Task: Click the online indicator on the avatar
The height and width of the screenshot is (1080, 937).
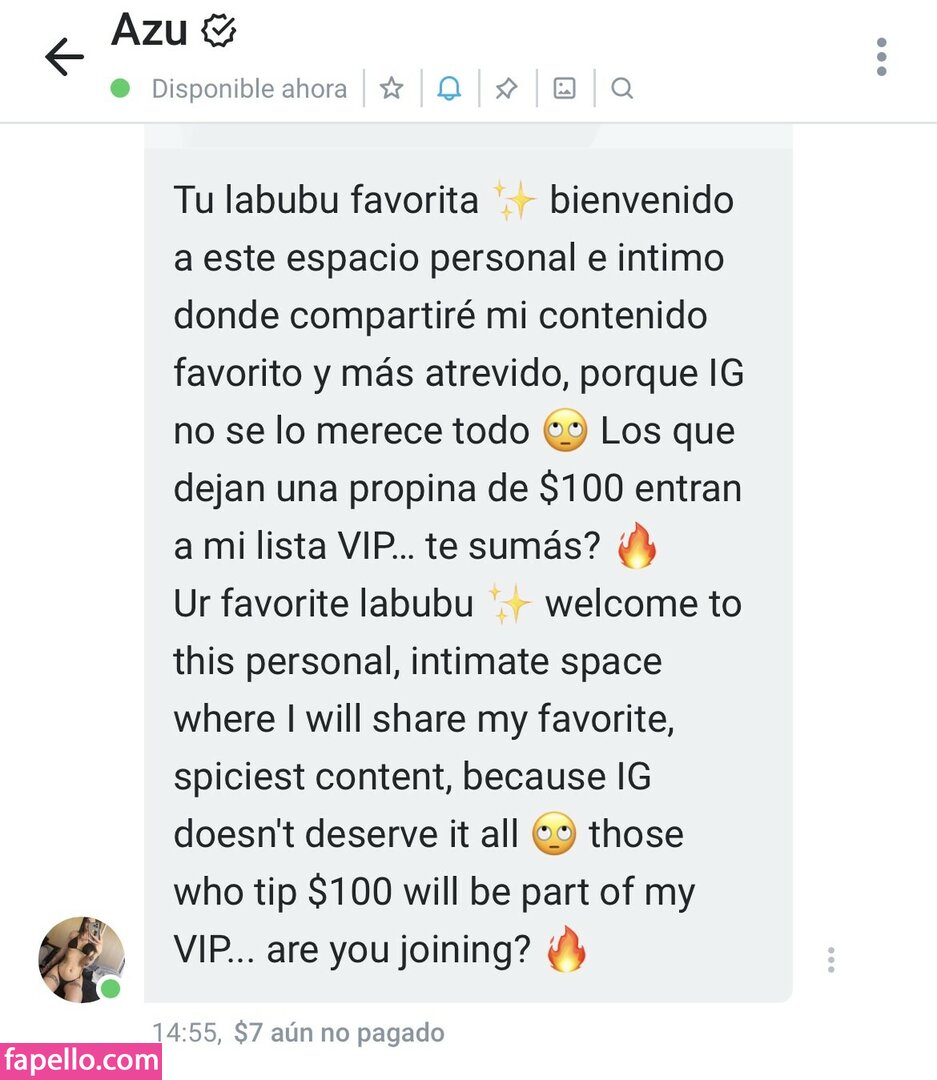Action: point(110,988)
